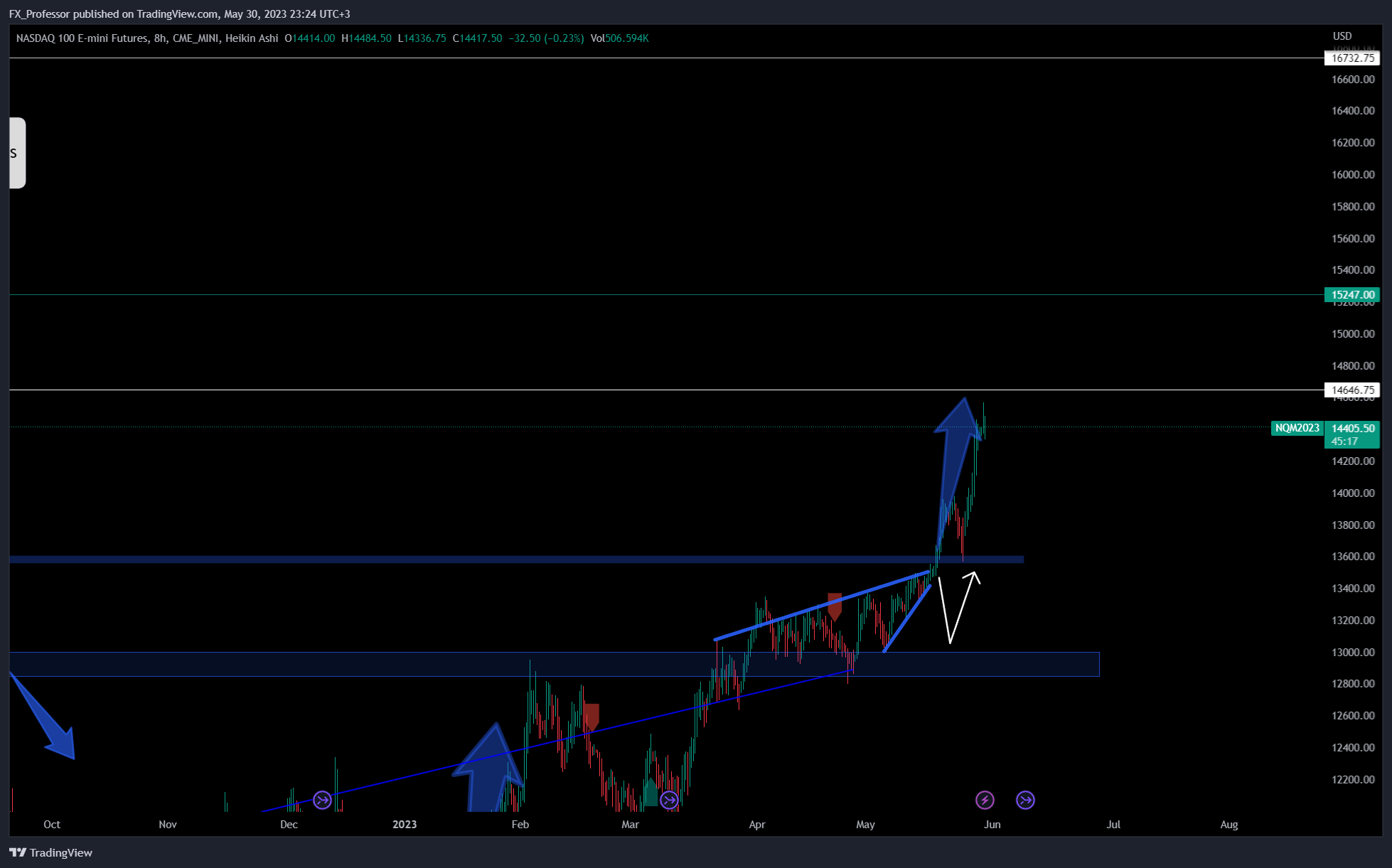
Task: Click the 45:17 countdown timer
Action: [1344, 441]
